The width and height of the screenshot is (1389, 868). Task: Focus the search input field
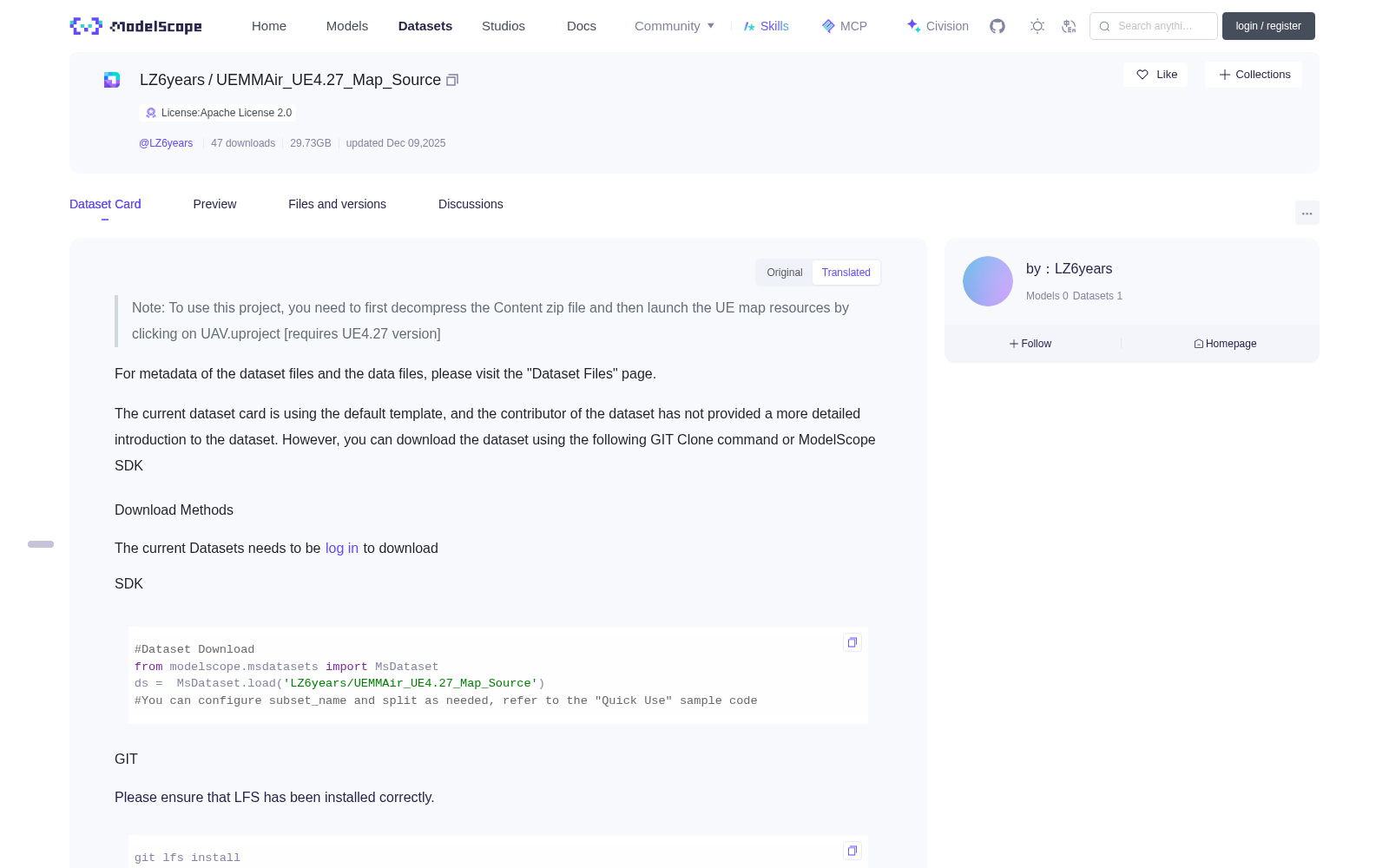[1154, 26]
